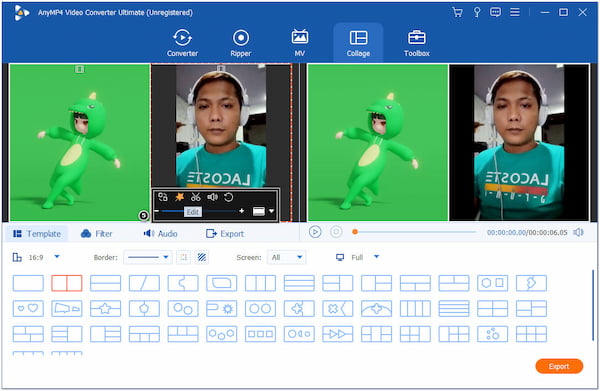Select the single-screen template
Screen dimensions: 600x391
click(28, 283)
